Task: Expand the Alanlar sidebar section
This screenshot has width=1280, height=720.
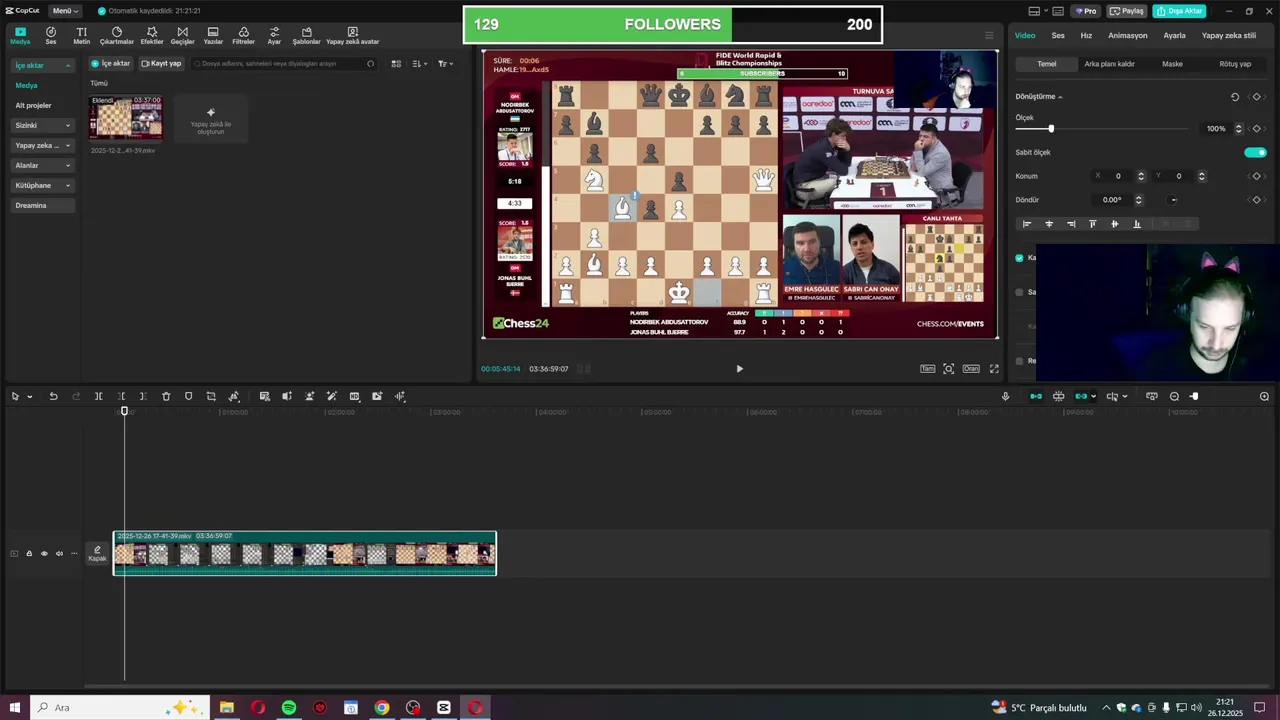Action: pyautogui.click(x=43, y=165)
